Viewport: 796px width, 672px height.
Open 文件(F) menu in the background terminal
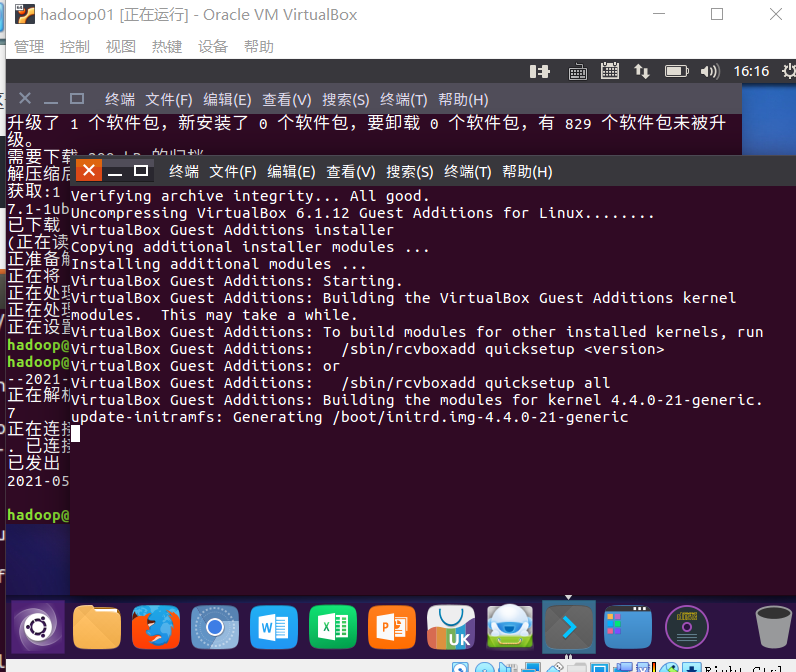(169, 100)
